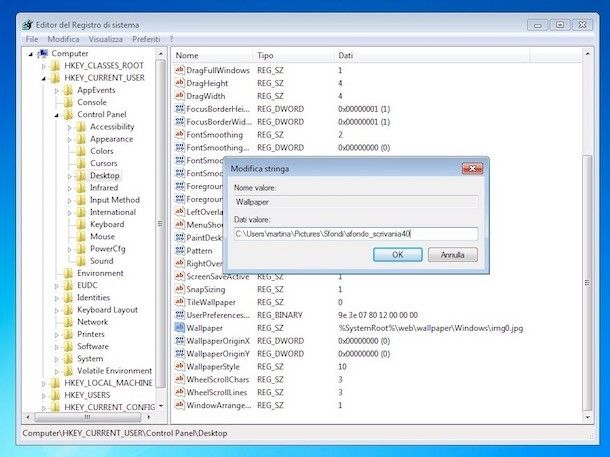Collapse the HKEY_CURRENT_USER key
This screenshot has width=610, height=457.
tap(44, 79)
